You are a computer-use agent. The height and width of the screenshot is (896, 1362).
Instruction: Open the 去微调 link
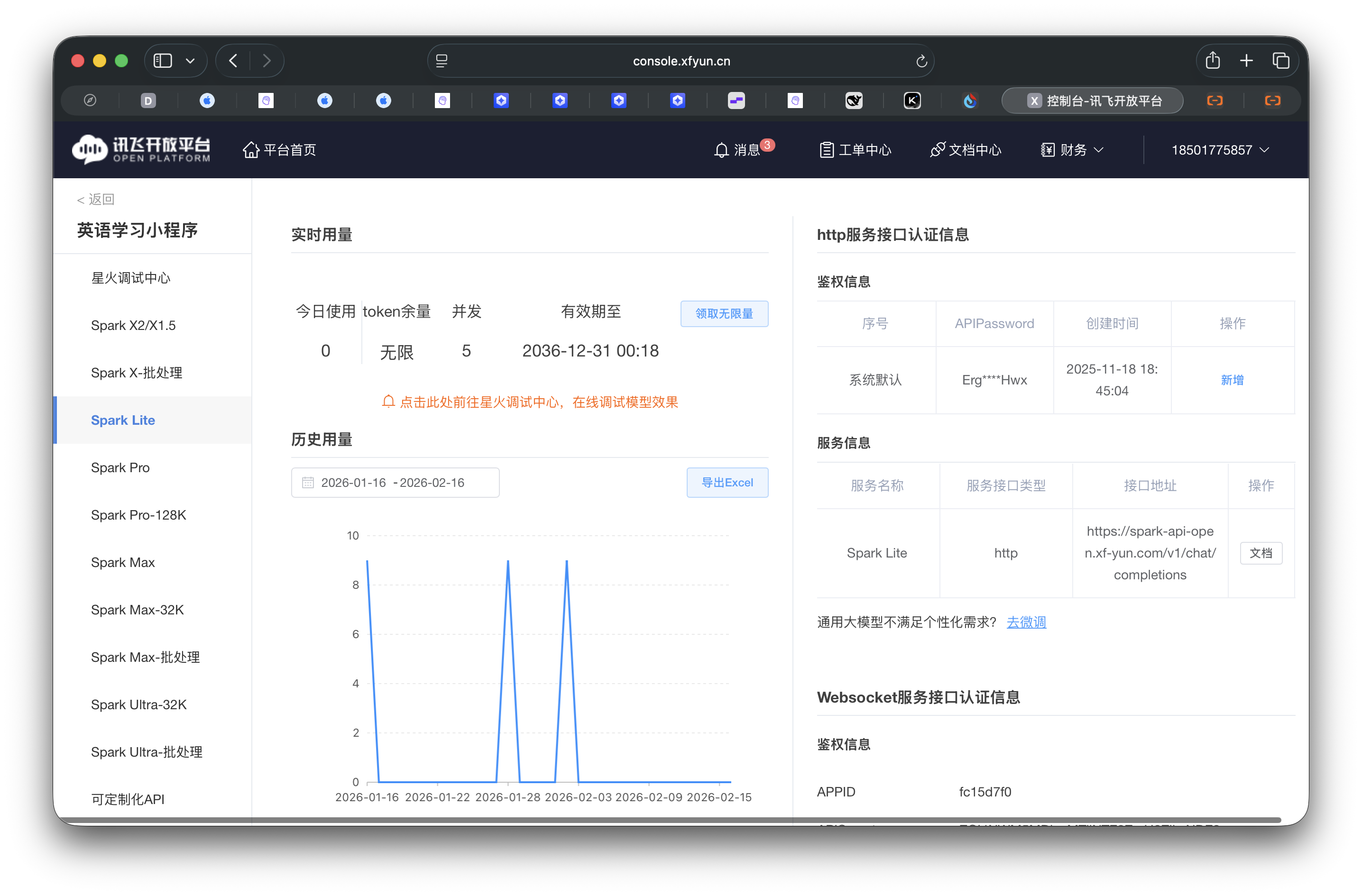1026,622
